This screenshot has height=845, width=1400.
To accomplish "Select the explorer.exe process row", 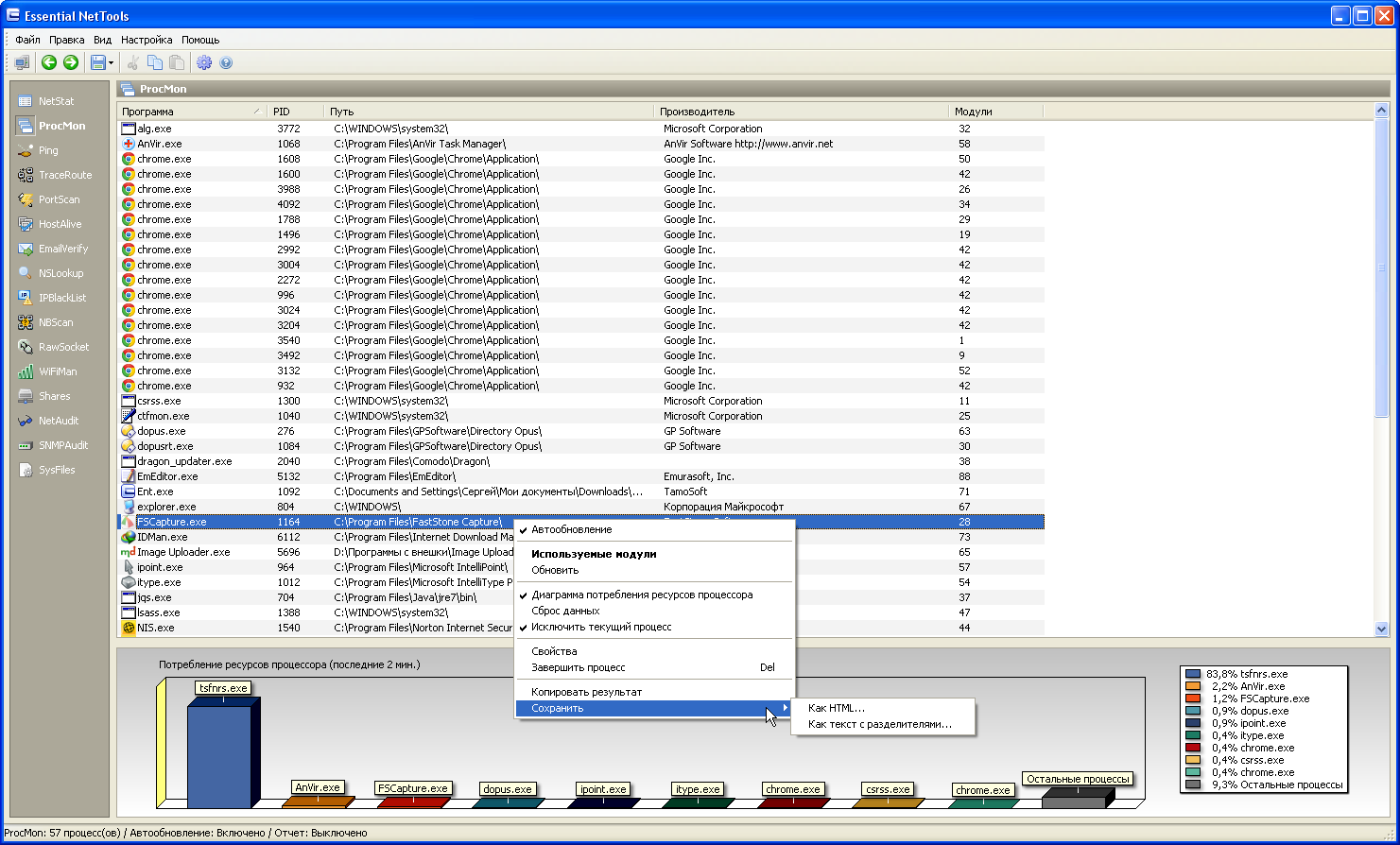I will tap(580, 507).
